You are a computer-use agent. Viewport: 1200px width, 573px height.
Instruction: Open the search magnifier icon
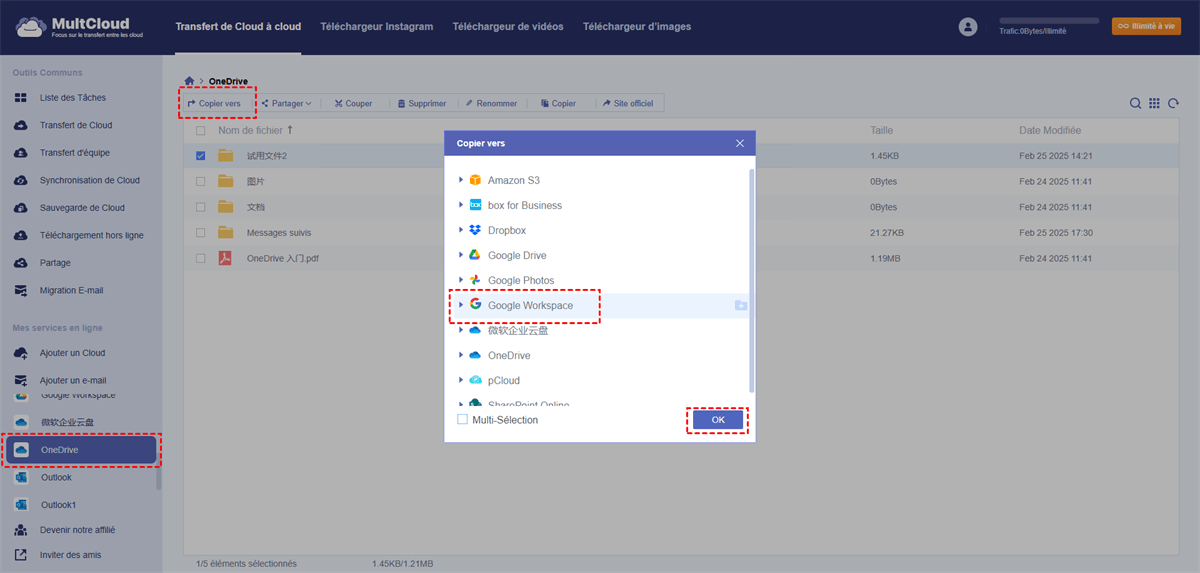[x=1136, y=103]
